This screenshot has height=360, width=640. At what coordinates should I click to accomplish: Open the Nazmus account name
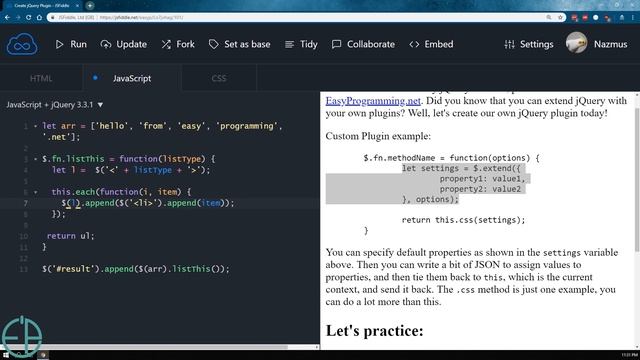point(610,44)
